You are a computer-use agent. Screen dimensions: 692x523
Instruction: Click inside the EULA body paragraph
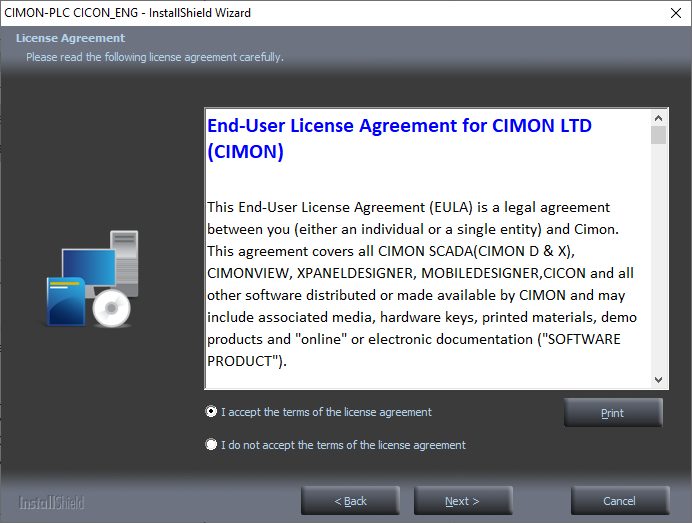[420, 273]
